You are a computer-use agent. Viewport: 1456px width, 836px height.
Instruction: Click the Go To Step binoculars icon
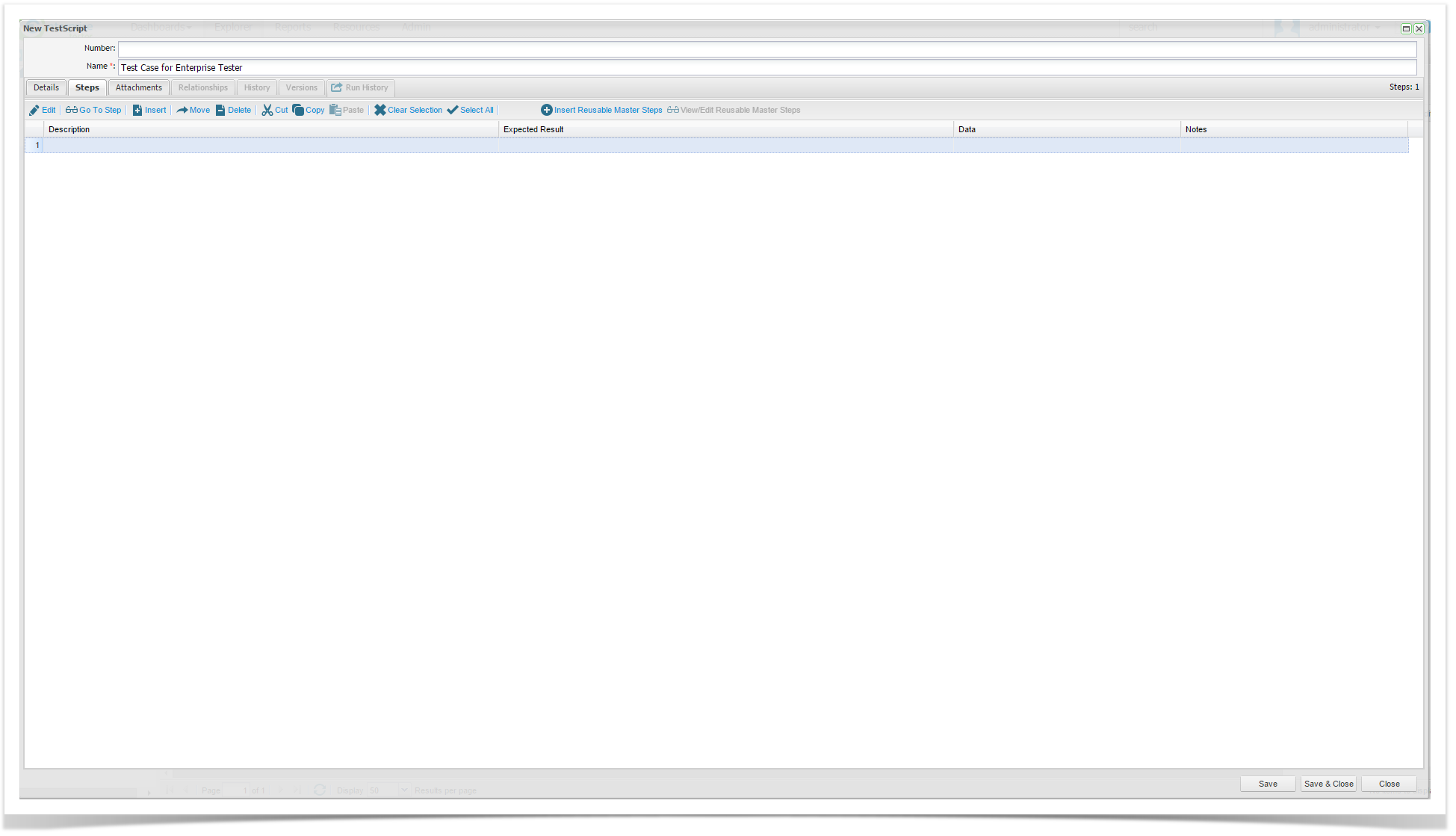coord(72,111)
